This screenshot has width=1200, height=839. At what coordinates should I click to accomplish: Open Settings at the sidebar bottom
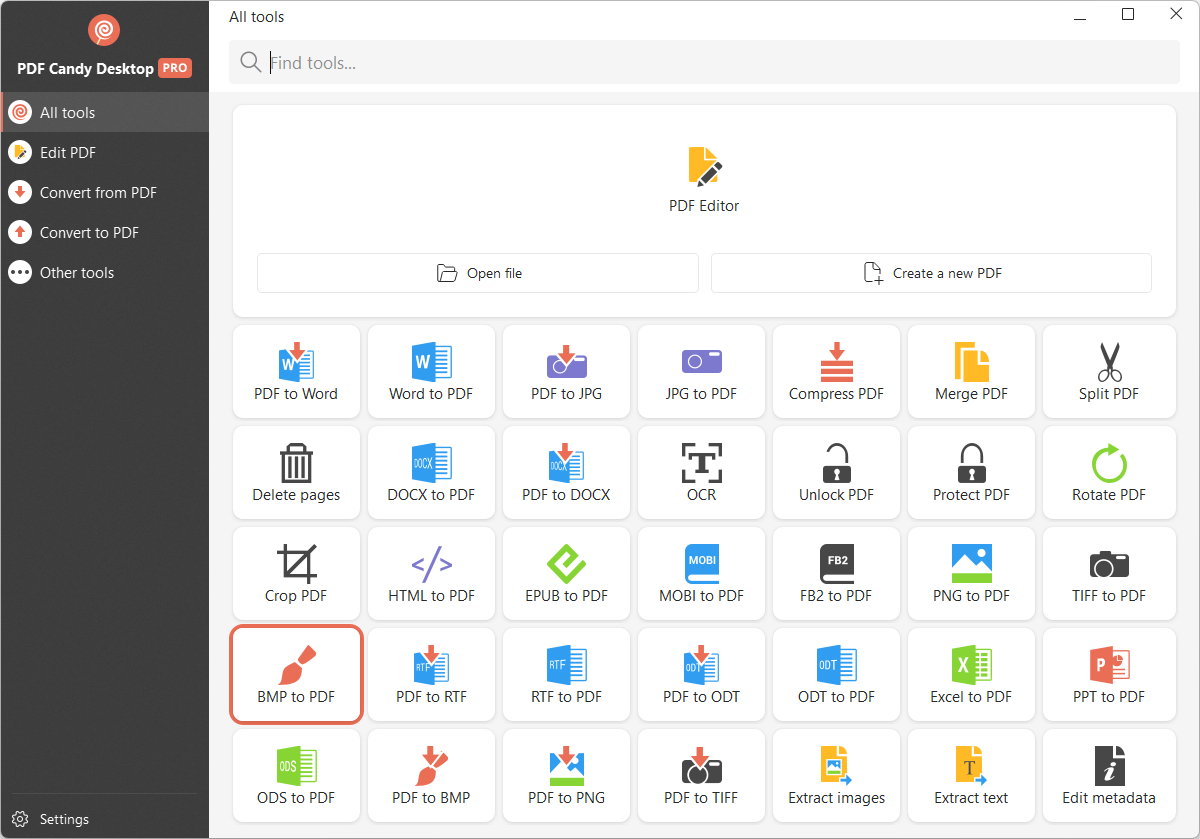coord(52,819)
